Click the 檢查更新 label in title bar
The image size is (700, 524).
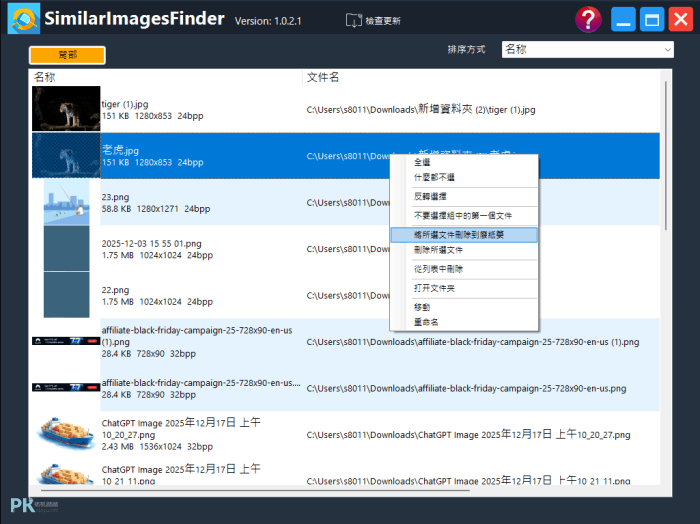pos(383,21)
